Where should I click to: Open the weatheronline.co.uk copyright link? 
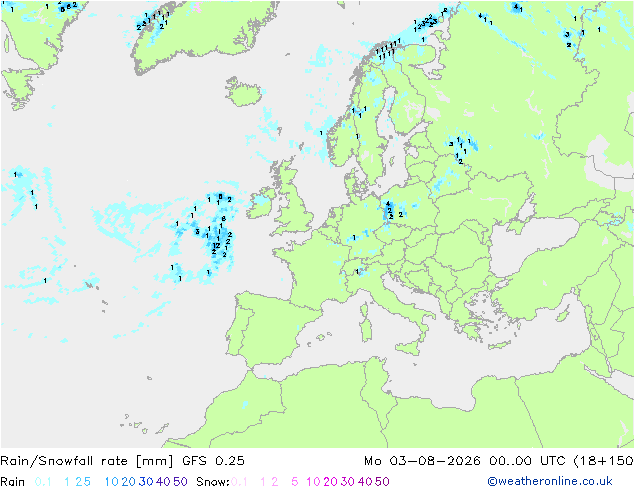pos(550,482)
